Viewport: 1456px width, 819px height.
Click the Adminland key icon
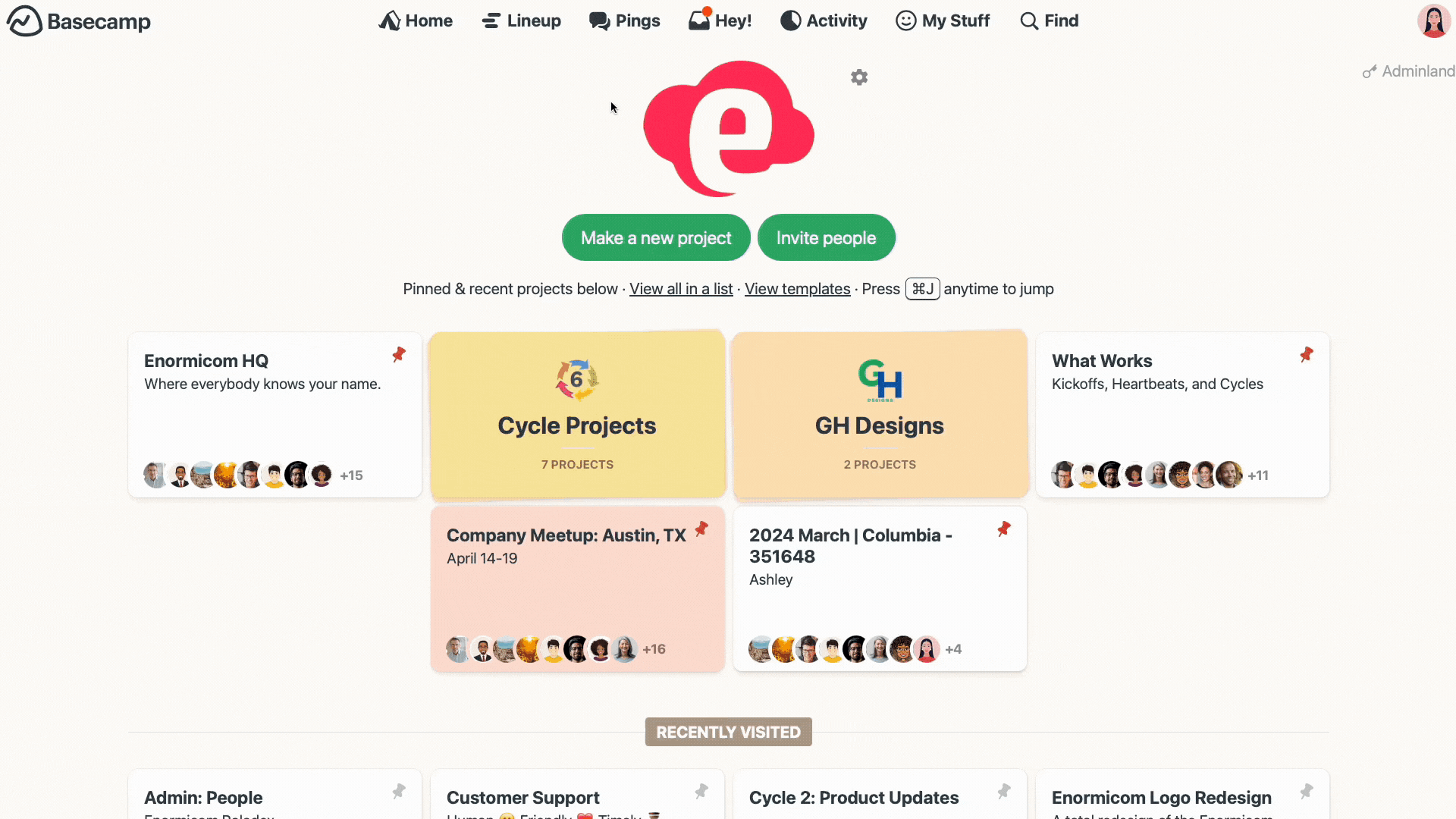[1370, 72]
